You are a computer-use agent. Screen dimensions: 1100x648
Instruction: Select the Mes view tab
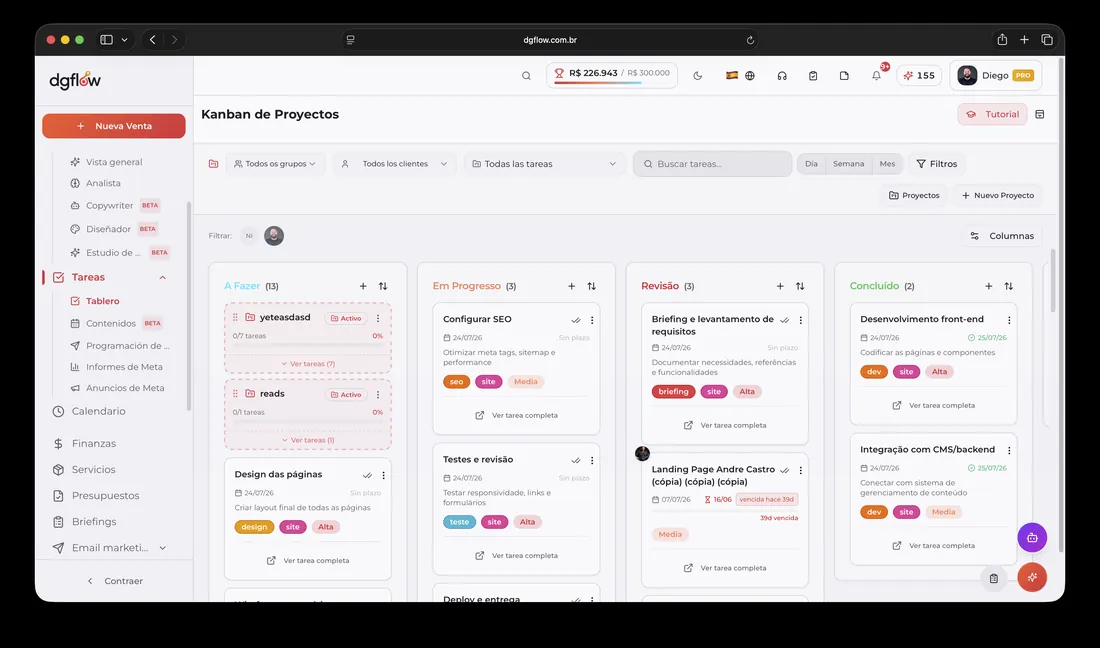[x=887, y=164]
